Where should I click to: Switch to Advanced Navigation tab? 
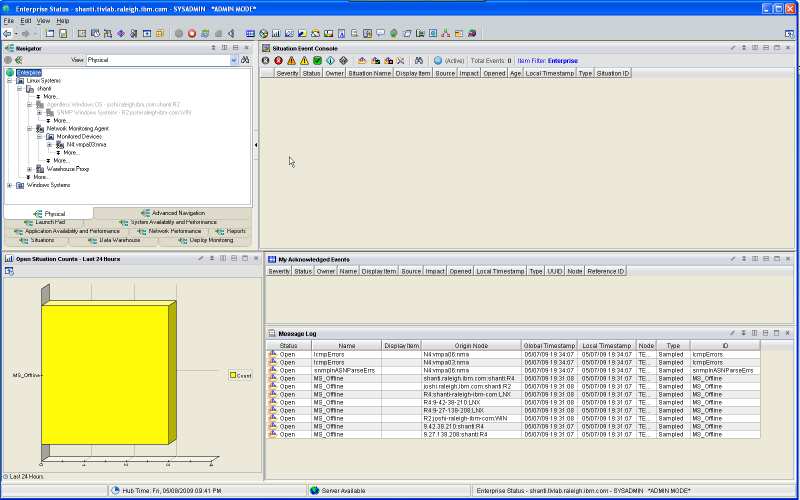(x=173, y=213)
